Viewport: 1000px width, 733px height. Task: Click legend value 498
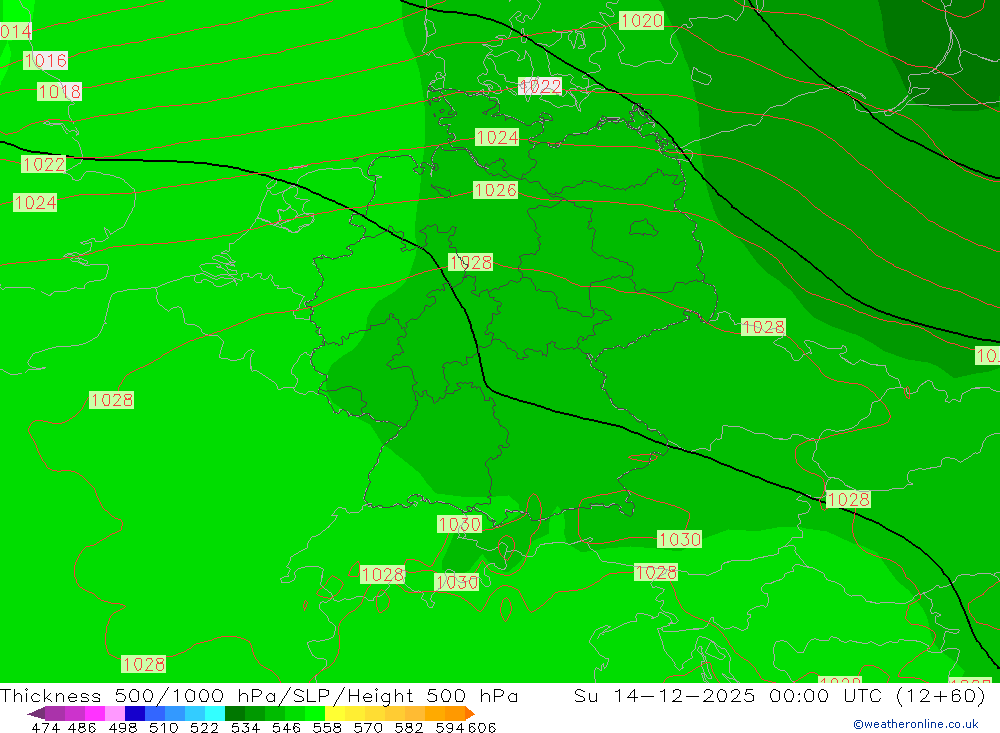(123, 727)
